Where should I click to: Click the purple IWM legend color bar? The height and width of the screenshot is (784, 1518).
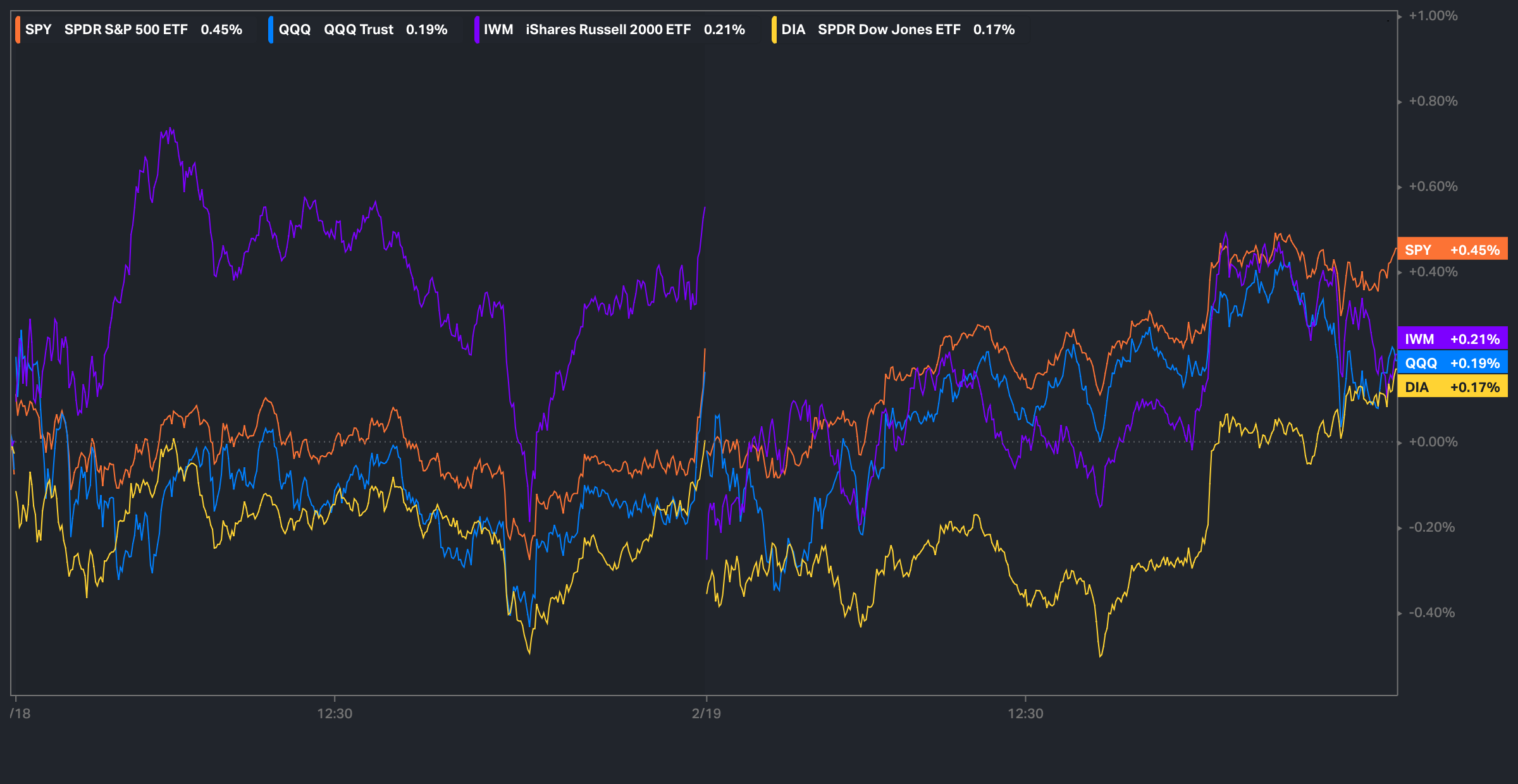point(476,30)
